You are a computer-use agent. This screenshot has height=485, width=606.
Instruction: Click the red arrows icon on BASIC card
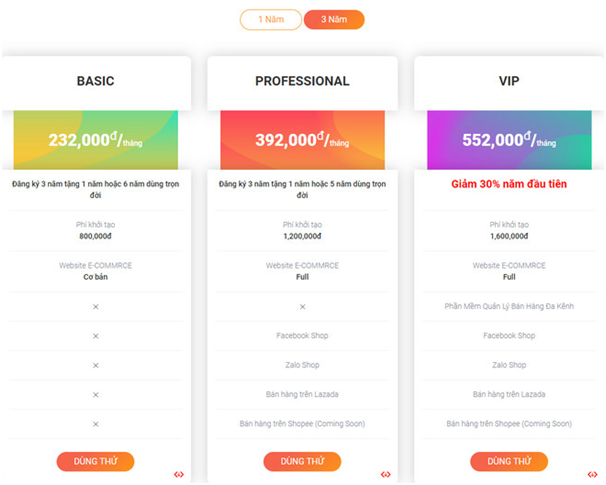pos(179,475)
